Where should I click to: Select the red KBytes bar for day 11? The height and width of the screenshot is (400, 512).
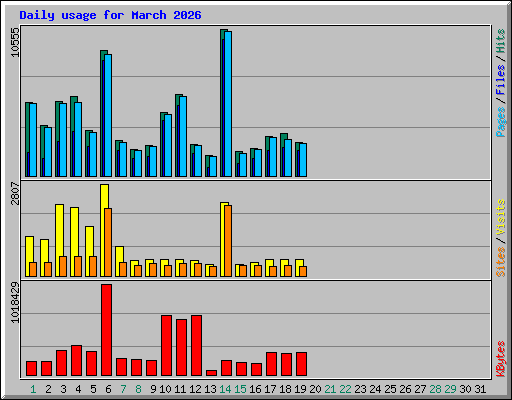(181, 348)
